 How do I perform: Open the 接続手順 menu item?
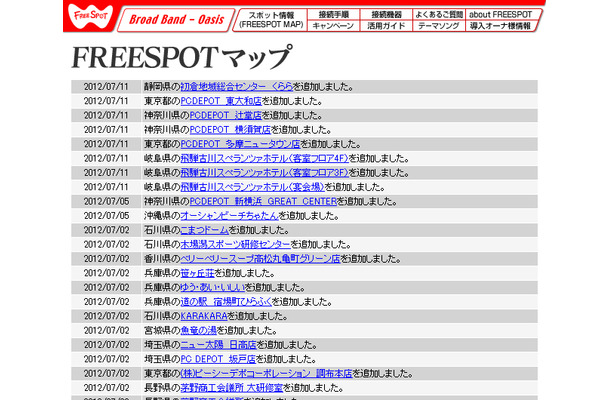[x=333, y=14]
